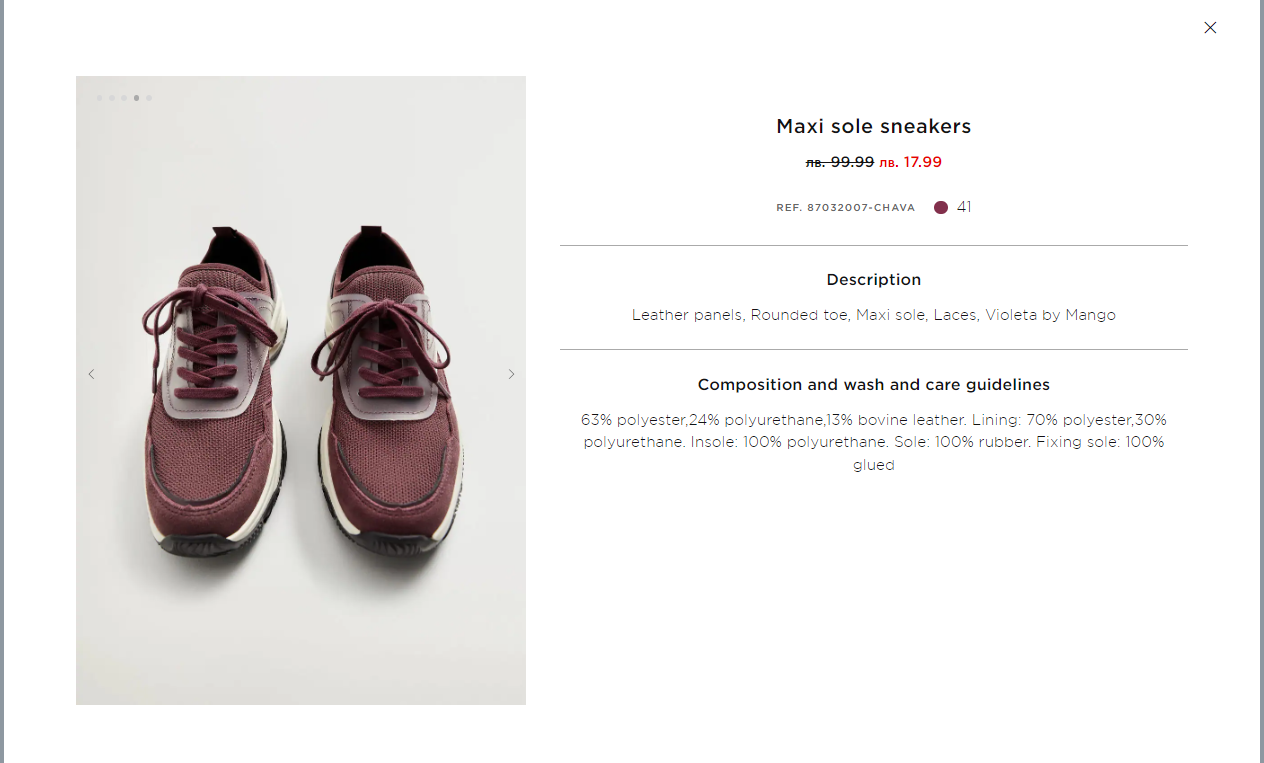Select size 41

point(964,207)
